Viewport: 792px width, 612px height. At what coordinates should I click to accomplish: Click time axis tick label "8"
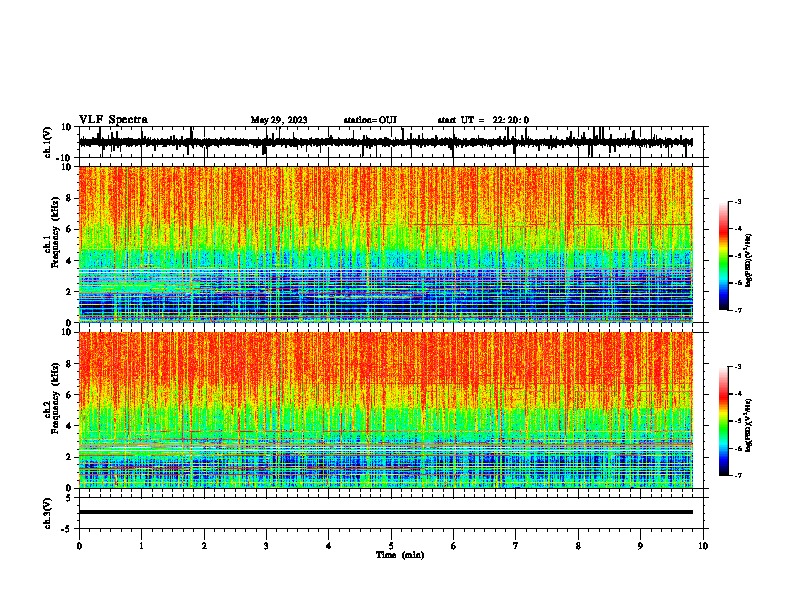coord(578,546)
